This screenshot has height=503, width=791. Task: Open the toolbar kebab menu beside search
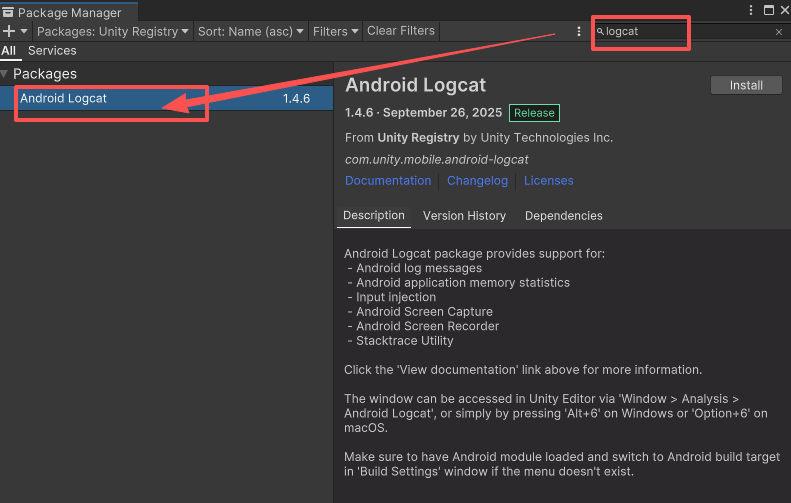click(x=579, y=31)
